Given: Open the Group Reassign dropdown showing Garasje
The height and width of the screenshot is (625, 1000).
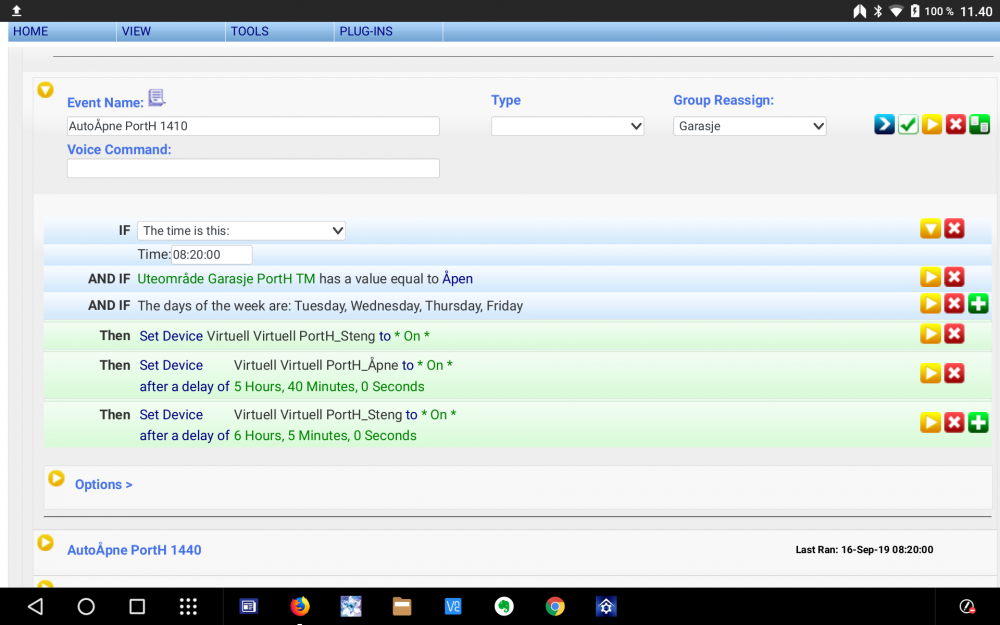Looking at the screenshot, I should point(749,126).
